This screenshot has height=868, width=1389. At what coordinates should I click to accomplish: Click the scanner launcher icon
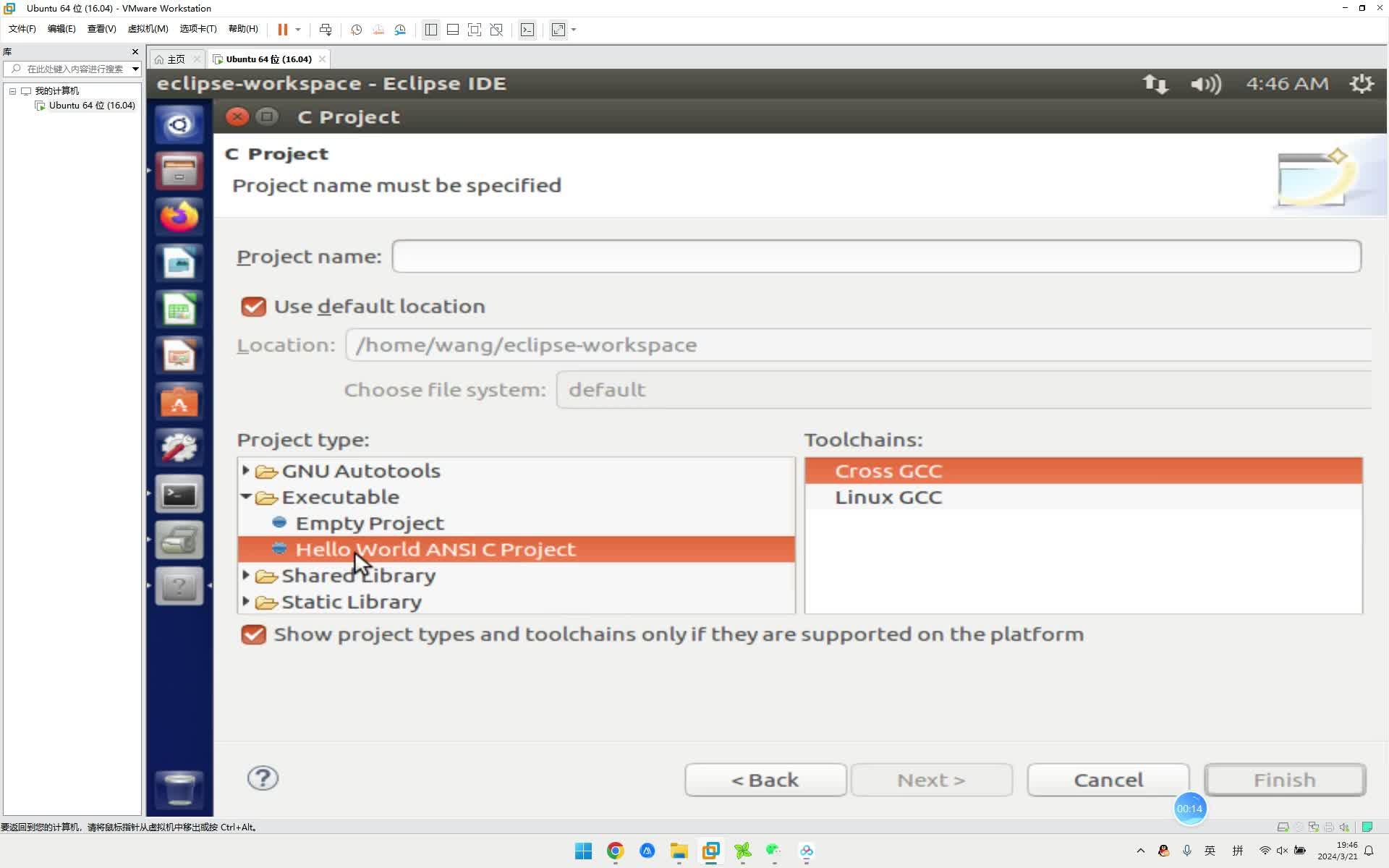179,540
